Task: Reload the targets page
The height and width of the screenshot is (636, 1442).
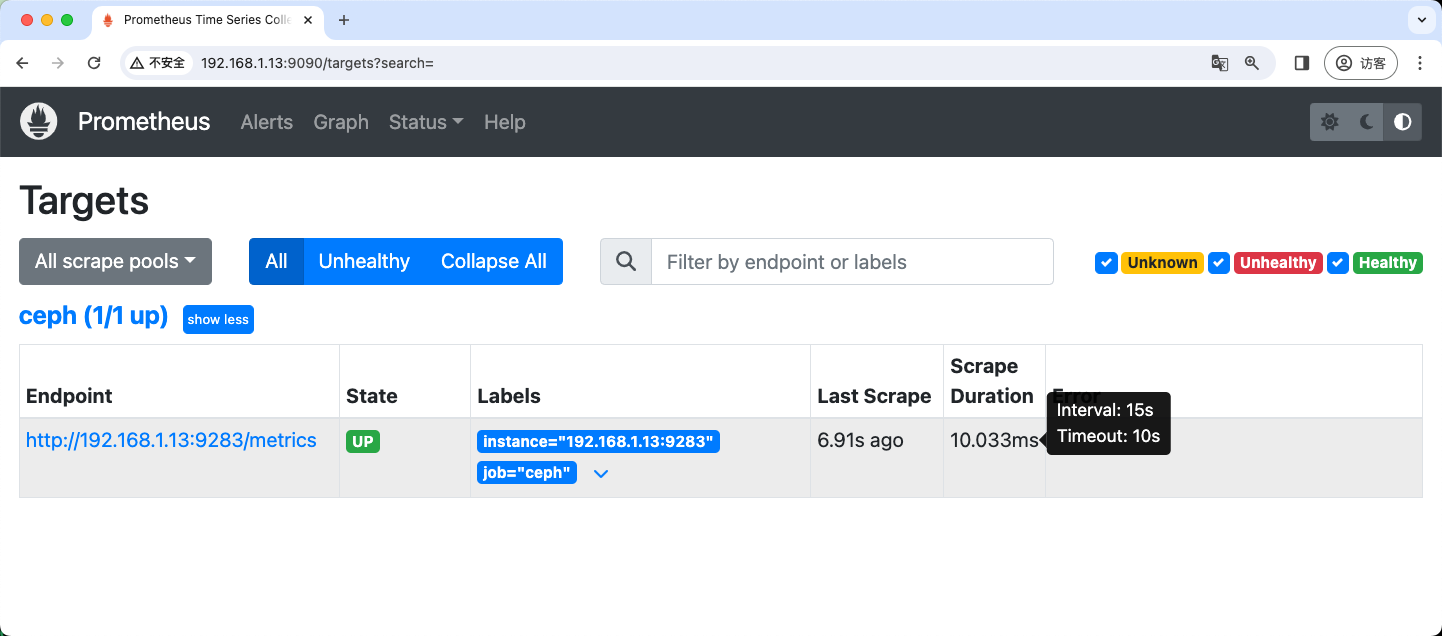Action: click(x=94, y=63)
